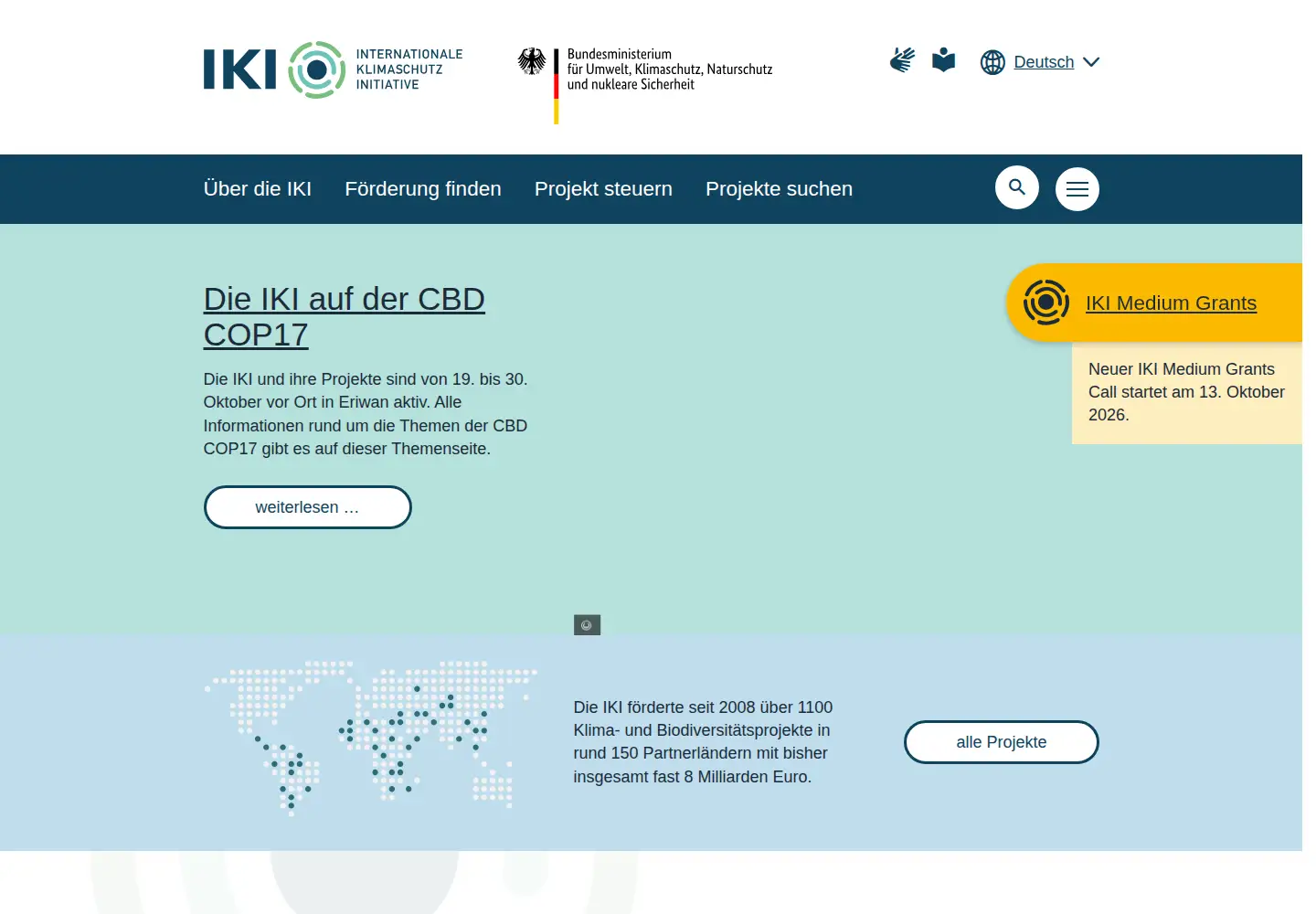This screenshot has width=1316, height=914.
Task: Click the alle Projekte button
Action: point(1002,742)
